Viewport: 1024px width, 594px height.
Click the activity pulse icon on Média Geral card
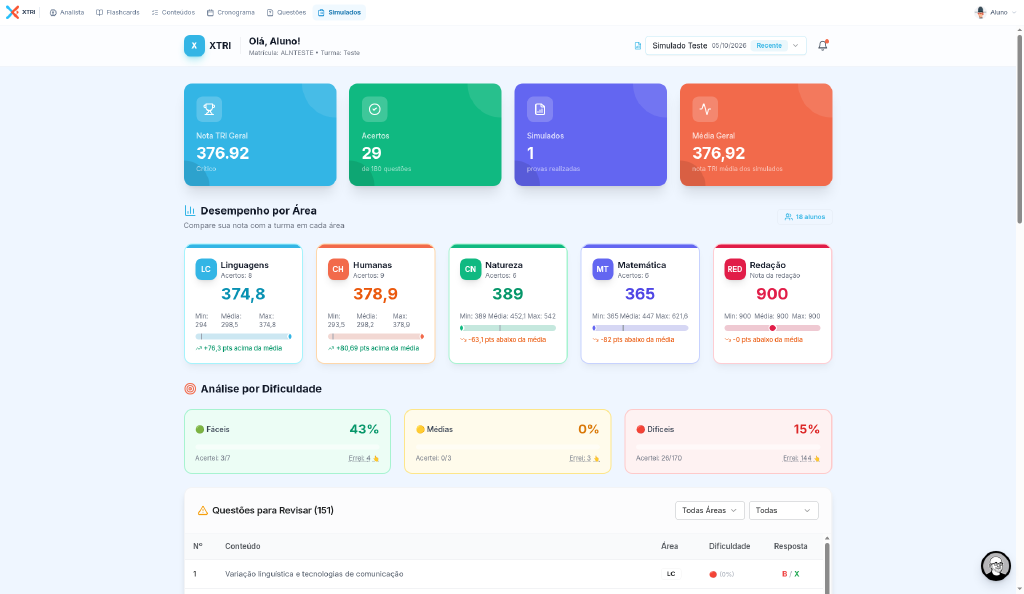click(x=705, y=109)
